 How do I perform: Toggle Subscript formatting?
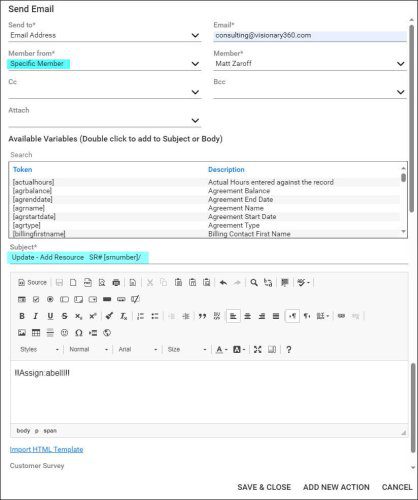coord(78,316)
